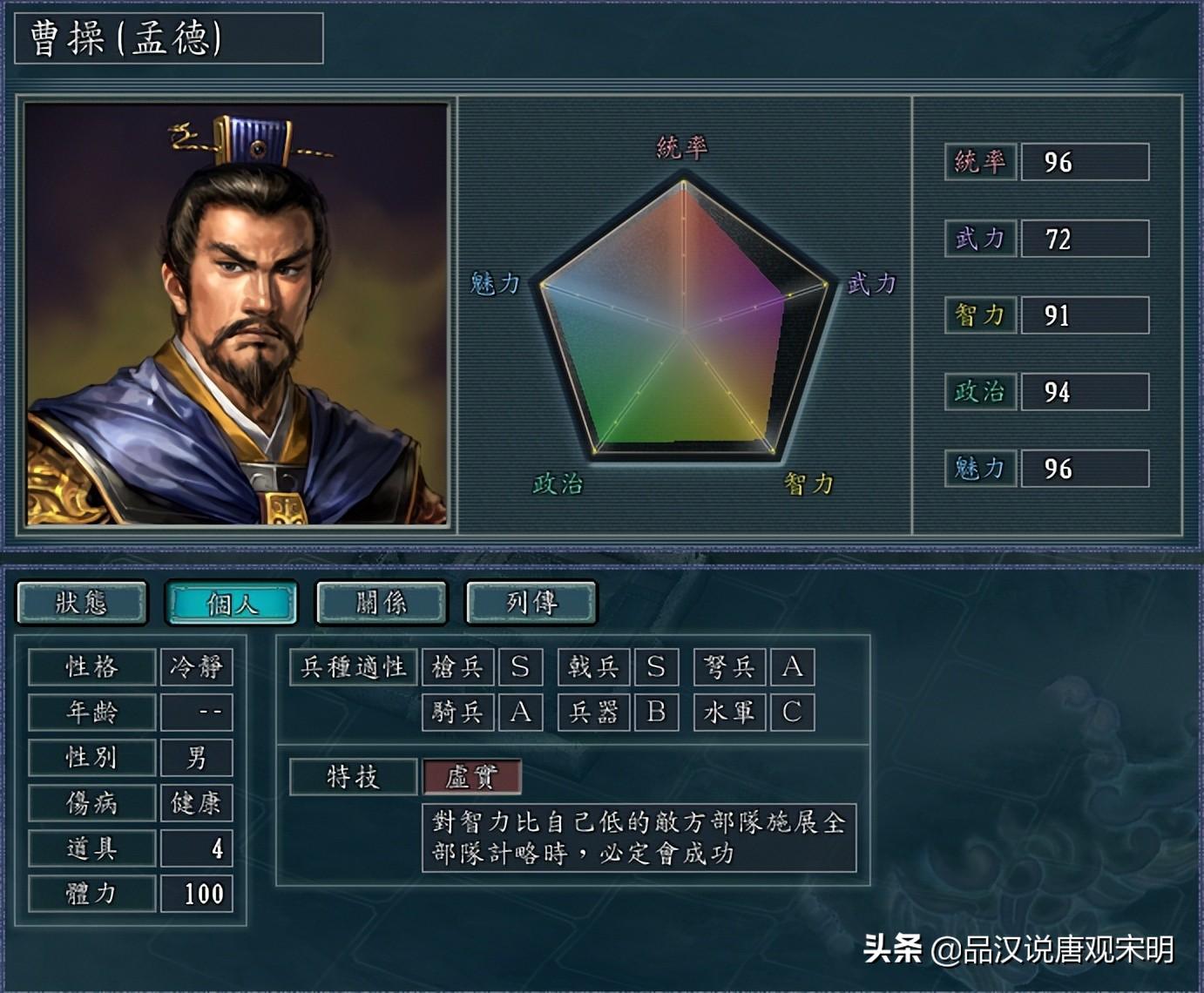The width and height of the screenshot is (1204, 993).
Task: Switch to the 狀態 tab
Action: pyautogui.click(x=82, y=603)
